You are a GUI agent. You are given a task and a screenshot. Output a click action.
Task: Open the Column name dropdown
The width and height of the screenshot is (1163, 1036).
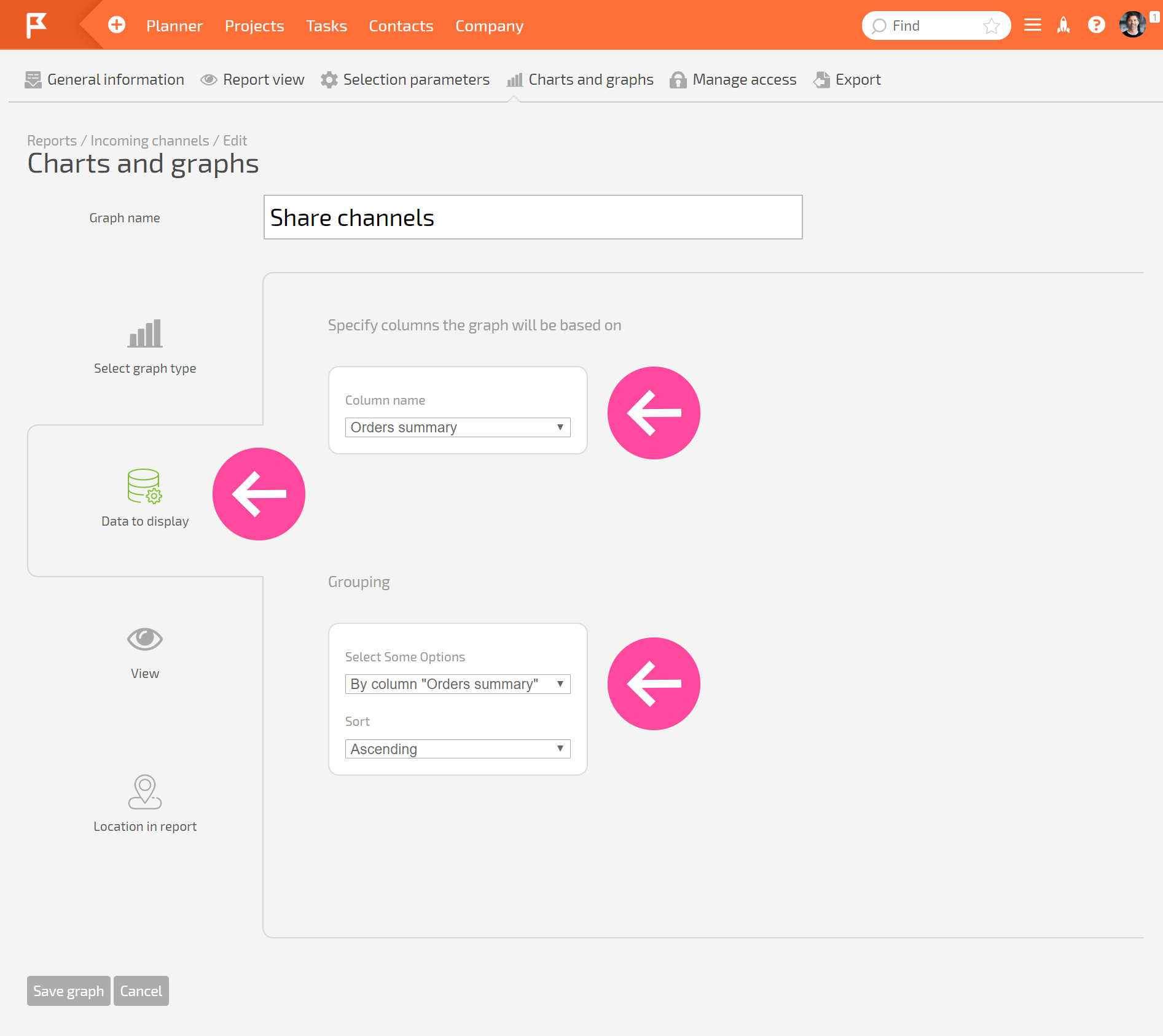(x=458, y=427)
